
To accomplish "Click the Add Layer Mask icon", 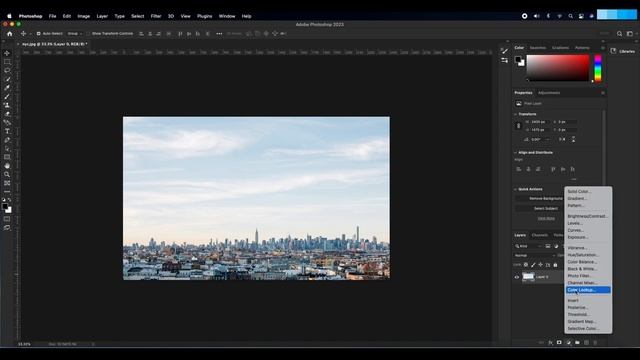I will [559, 343].
